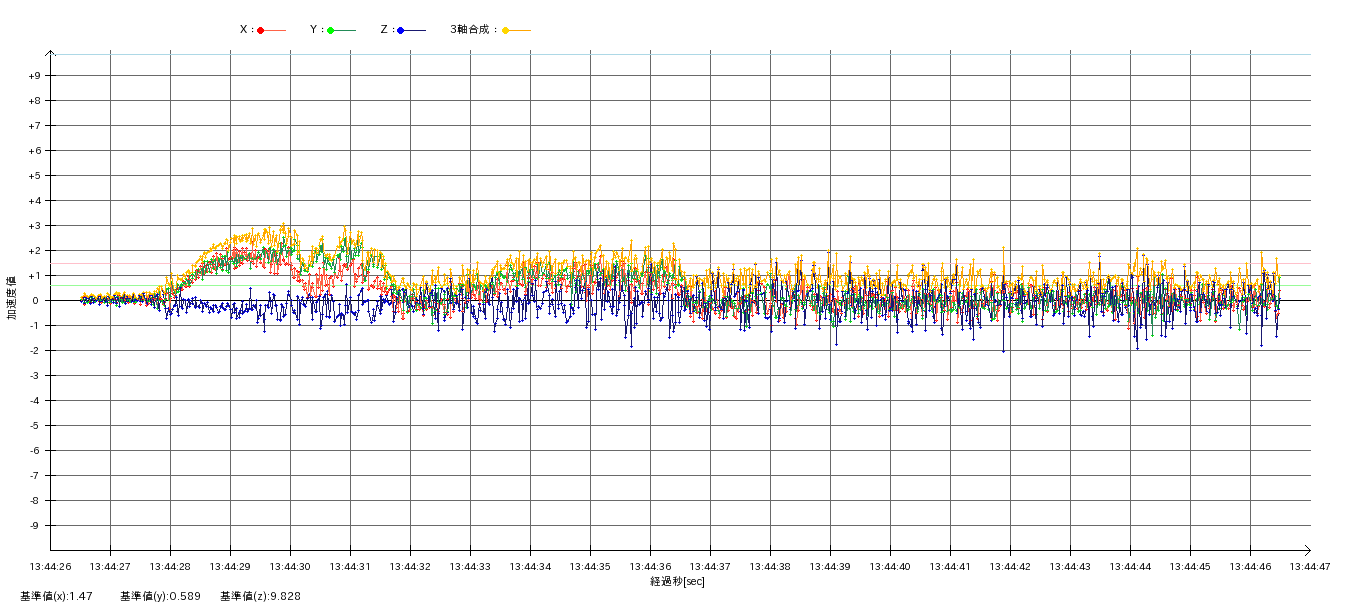
Task: Click the arrow at x-axis right end
Action: coord(1307,550)
